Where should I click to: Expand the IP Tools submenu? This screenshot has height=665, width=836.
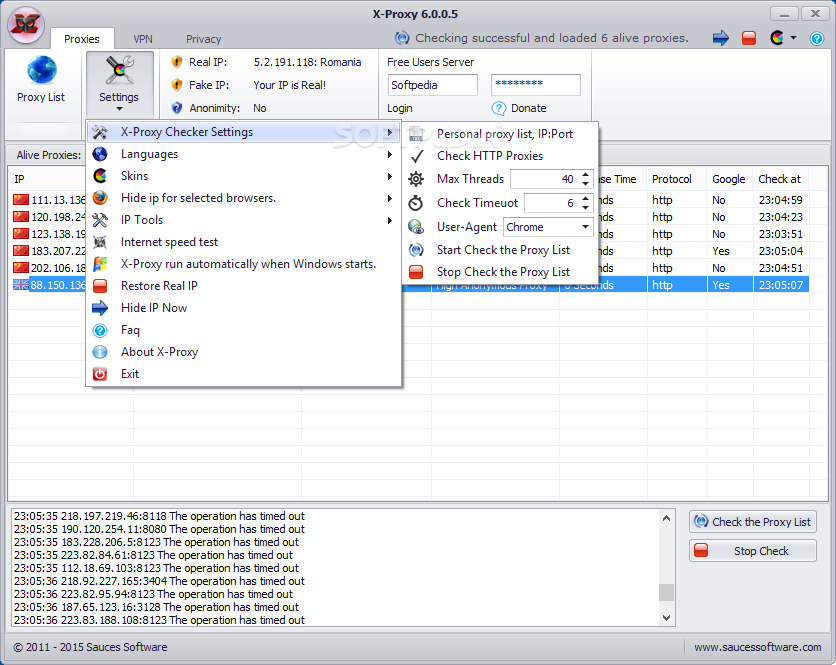pyautogui.click(x=390, y=220)
